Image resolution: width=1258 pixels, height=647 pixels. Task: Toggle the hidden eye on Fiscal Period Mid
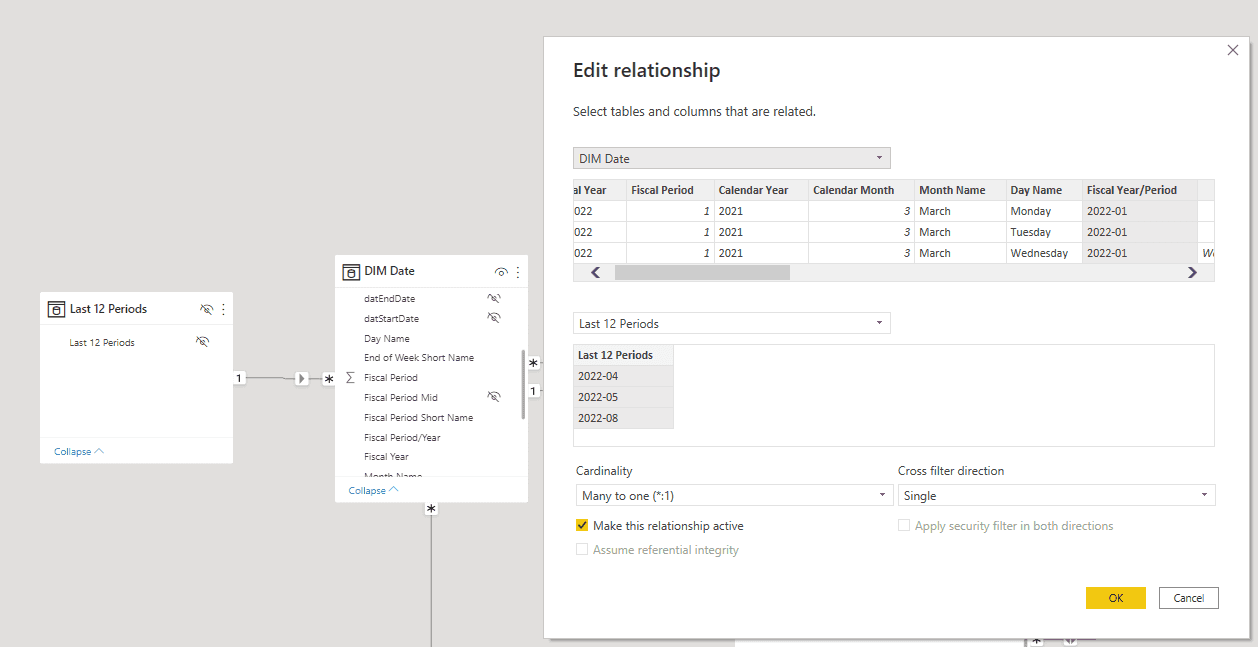click(x=493, y=397)
